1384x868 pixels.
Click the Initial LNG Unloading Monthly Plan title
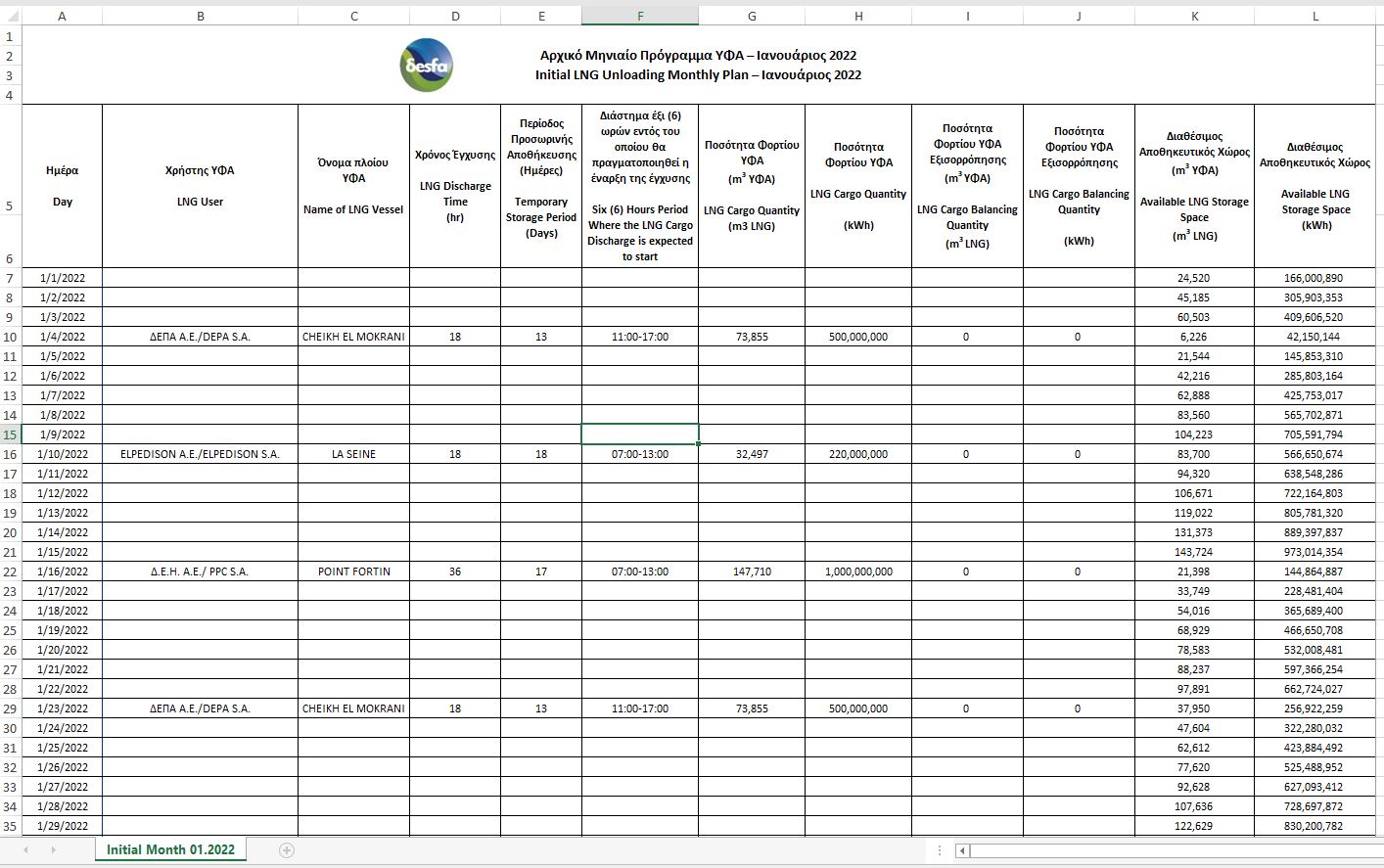coord(698,75)
